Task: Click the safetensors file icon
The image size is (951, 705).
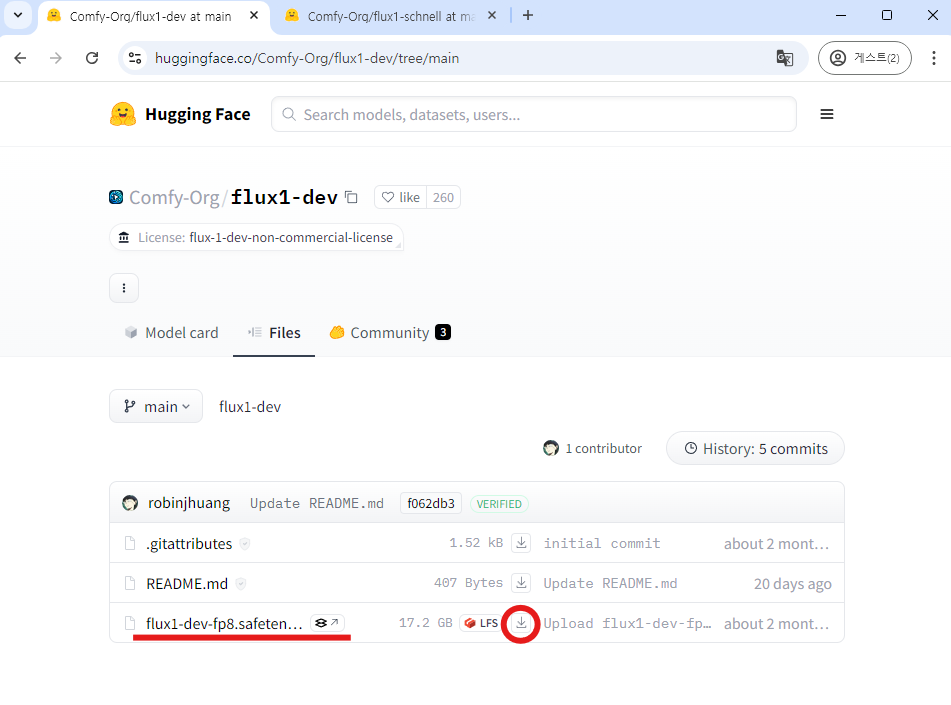Action: click(x=130, y=623)
